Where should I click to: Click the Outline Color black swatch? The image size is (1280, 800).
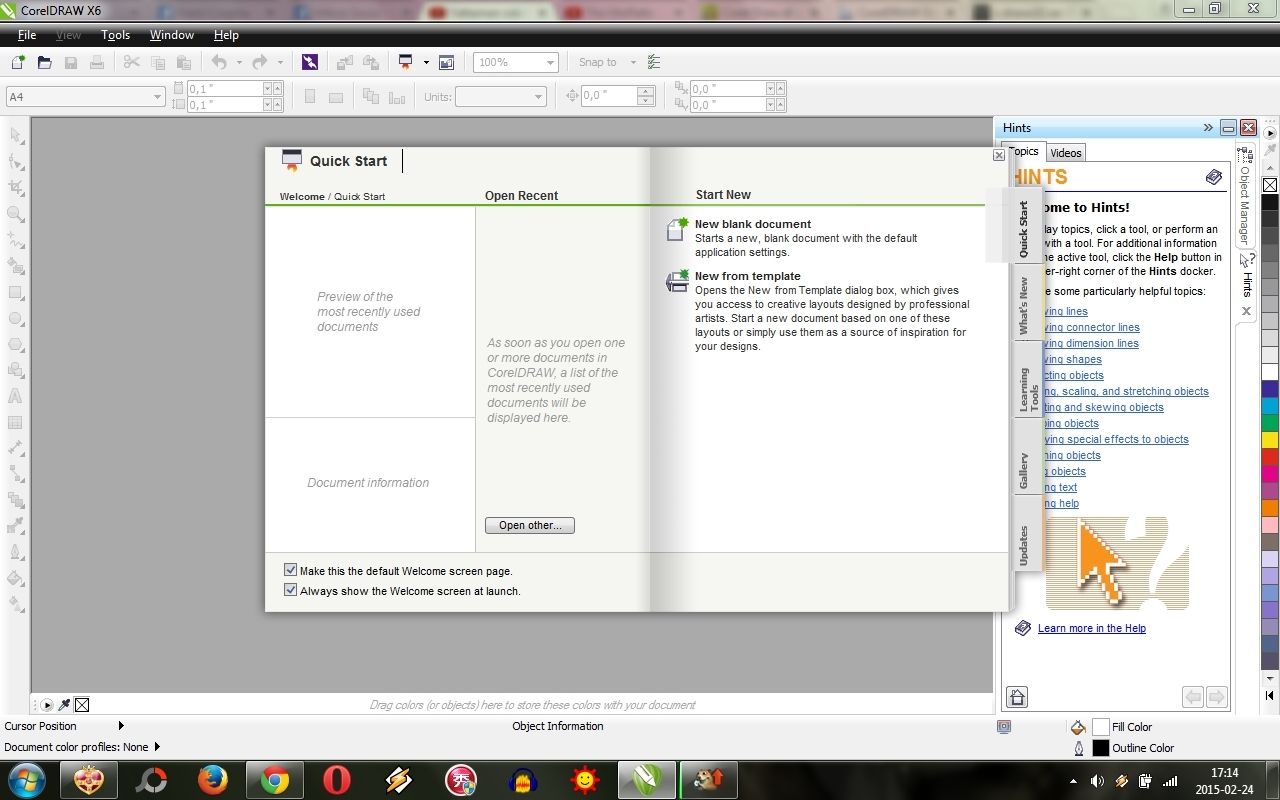pyautogui.click(x=1100, y=748)
